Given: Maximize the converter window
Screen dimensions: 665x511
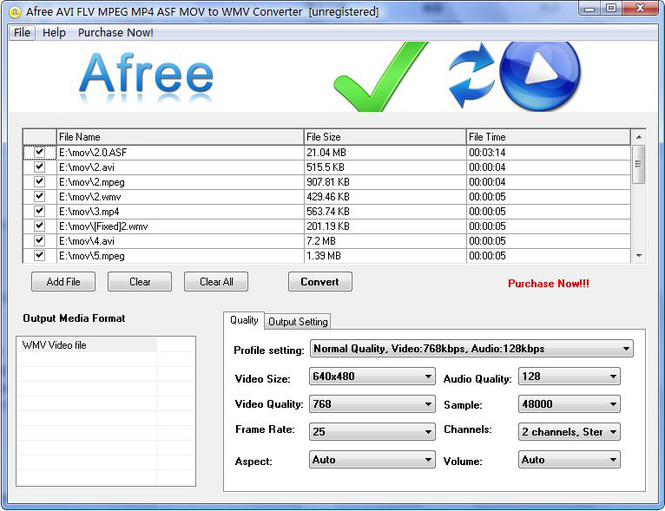Looking at the screenshot, I should (611, 8).
